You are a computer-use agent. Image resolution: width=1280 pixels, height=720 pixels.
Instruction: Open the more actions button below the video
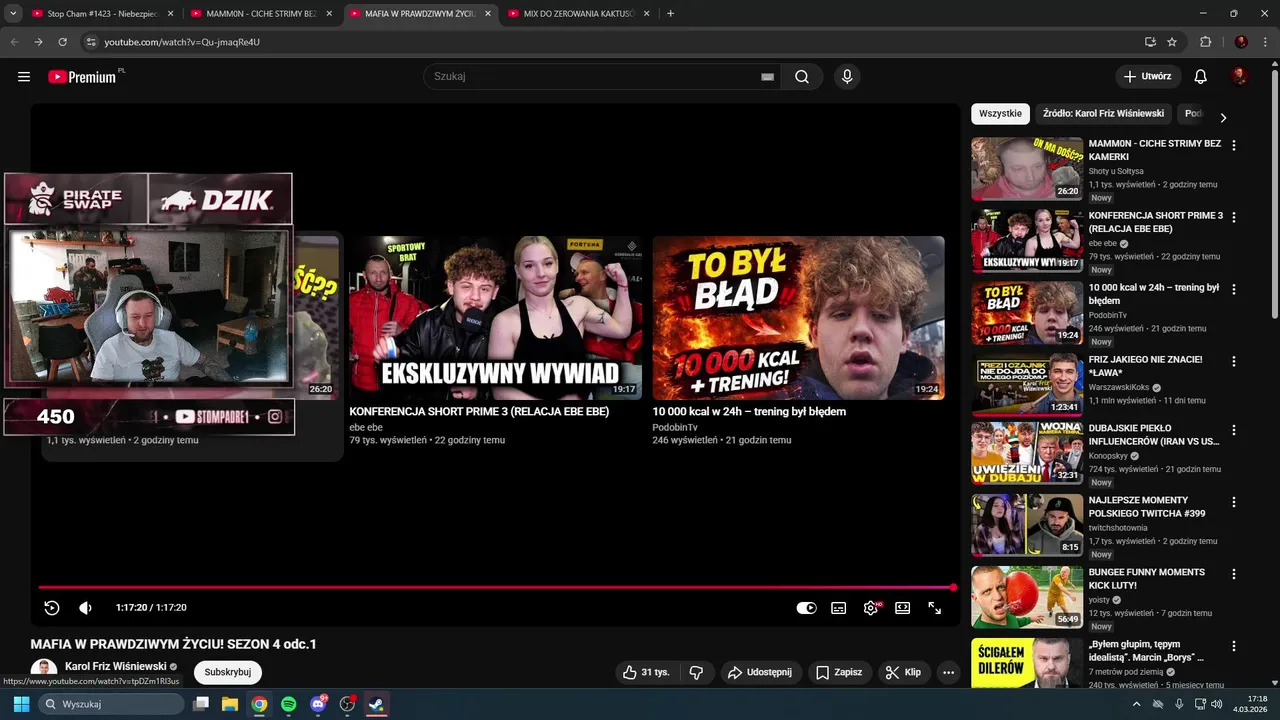949,672
